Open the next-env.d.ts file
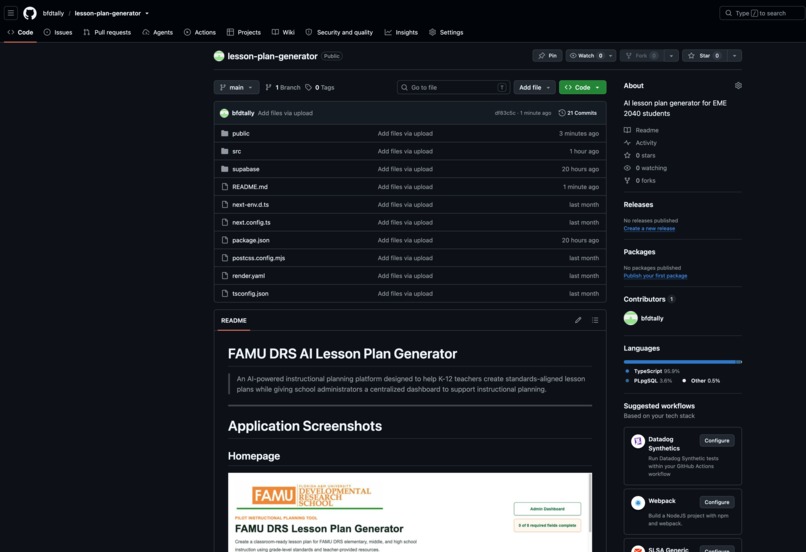The width and height of the screenshot is (806, 552). point(250,205)
